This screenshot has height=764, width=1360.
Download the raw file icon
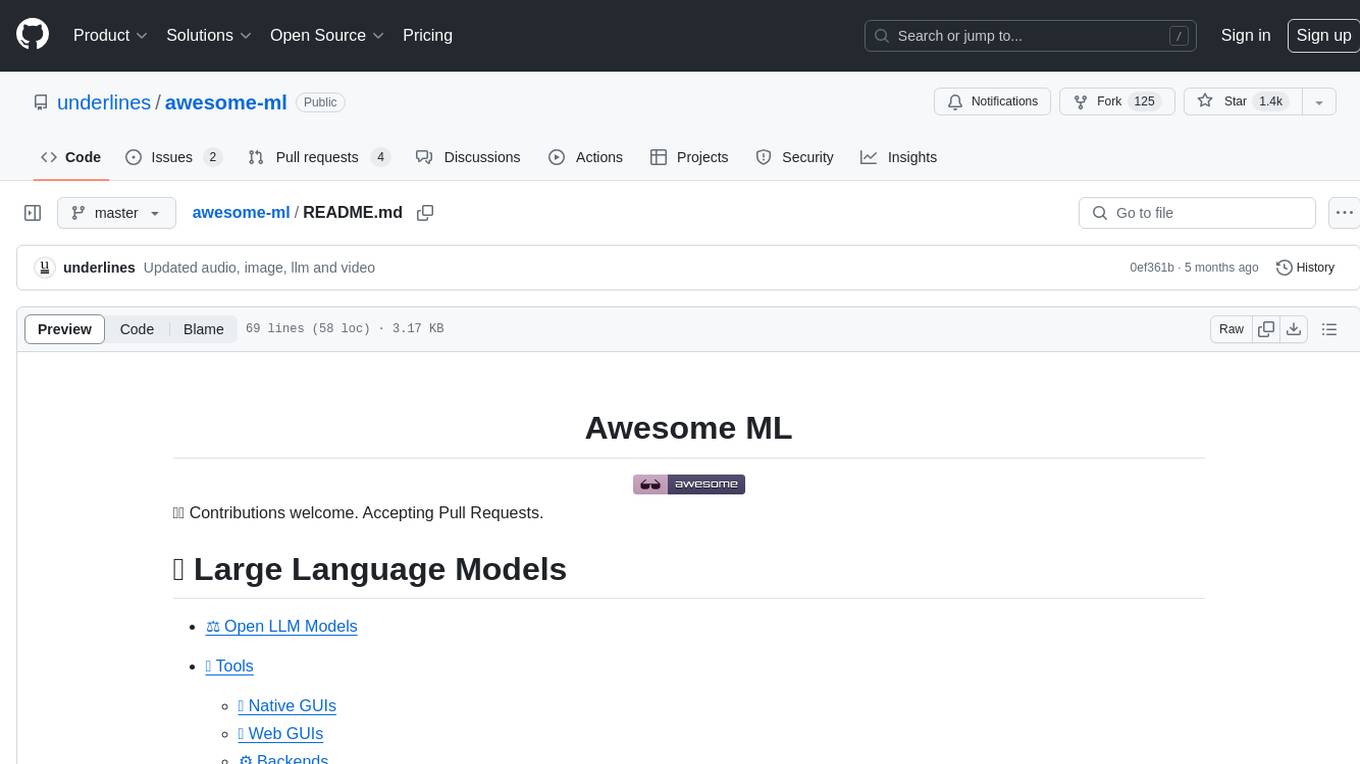click(1294, 329)
